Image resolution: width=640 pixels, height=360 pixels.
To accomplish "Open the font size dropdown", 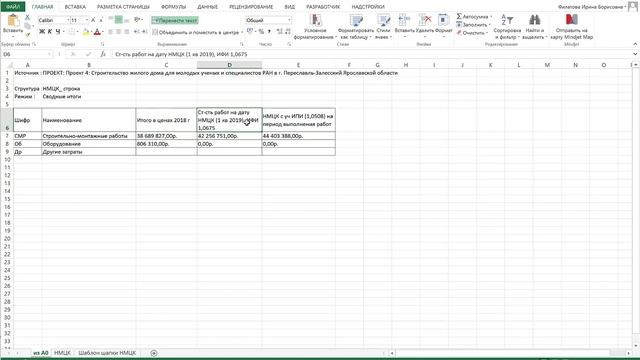I will coord(87,20).
